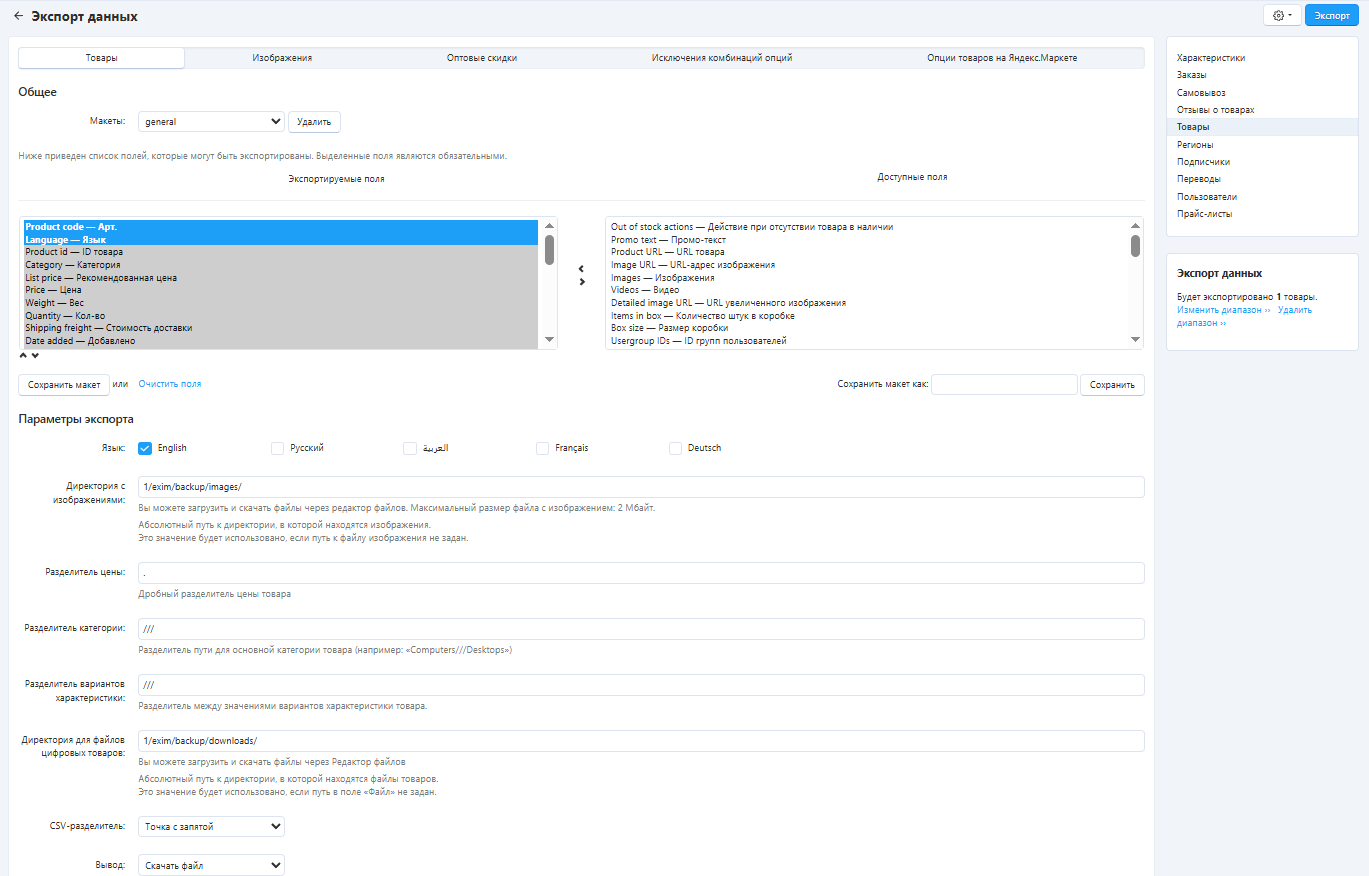Open the CSV-разделитель dropdown

tap(211, 827)
